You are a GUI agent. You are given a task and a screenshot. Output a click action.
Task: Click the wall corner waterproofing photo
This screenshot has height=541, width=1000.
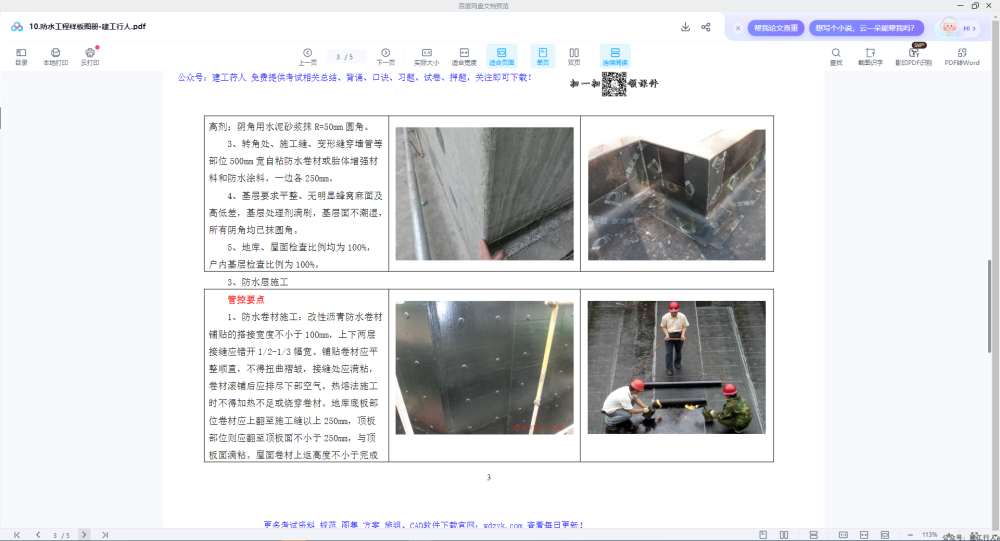coord(484,193)
